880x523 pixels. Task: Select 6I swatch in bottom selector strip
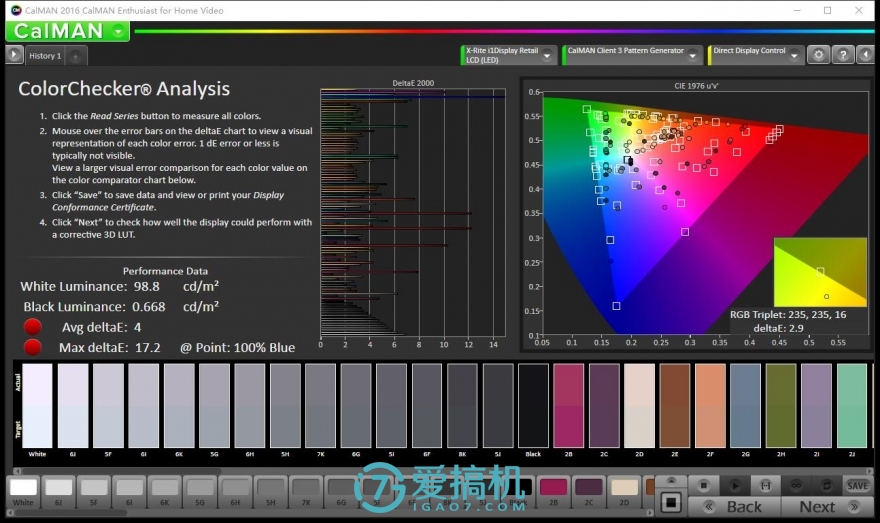129,492
